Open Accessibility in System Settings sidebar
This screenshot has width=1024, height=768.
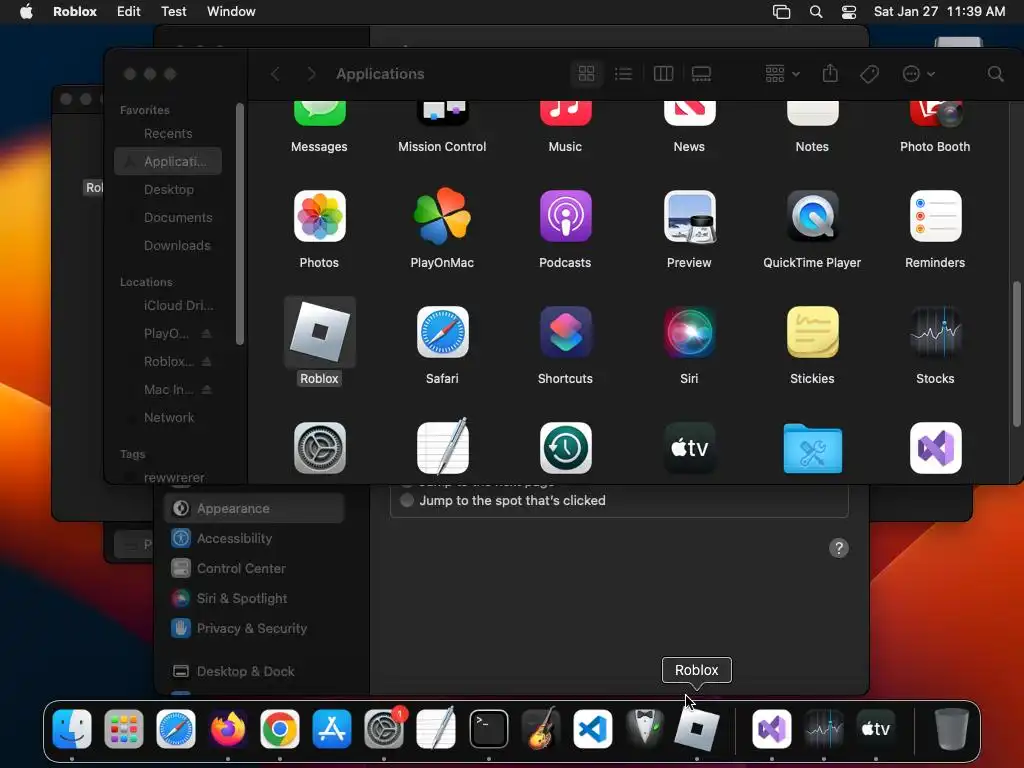coord(254,538)
